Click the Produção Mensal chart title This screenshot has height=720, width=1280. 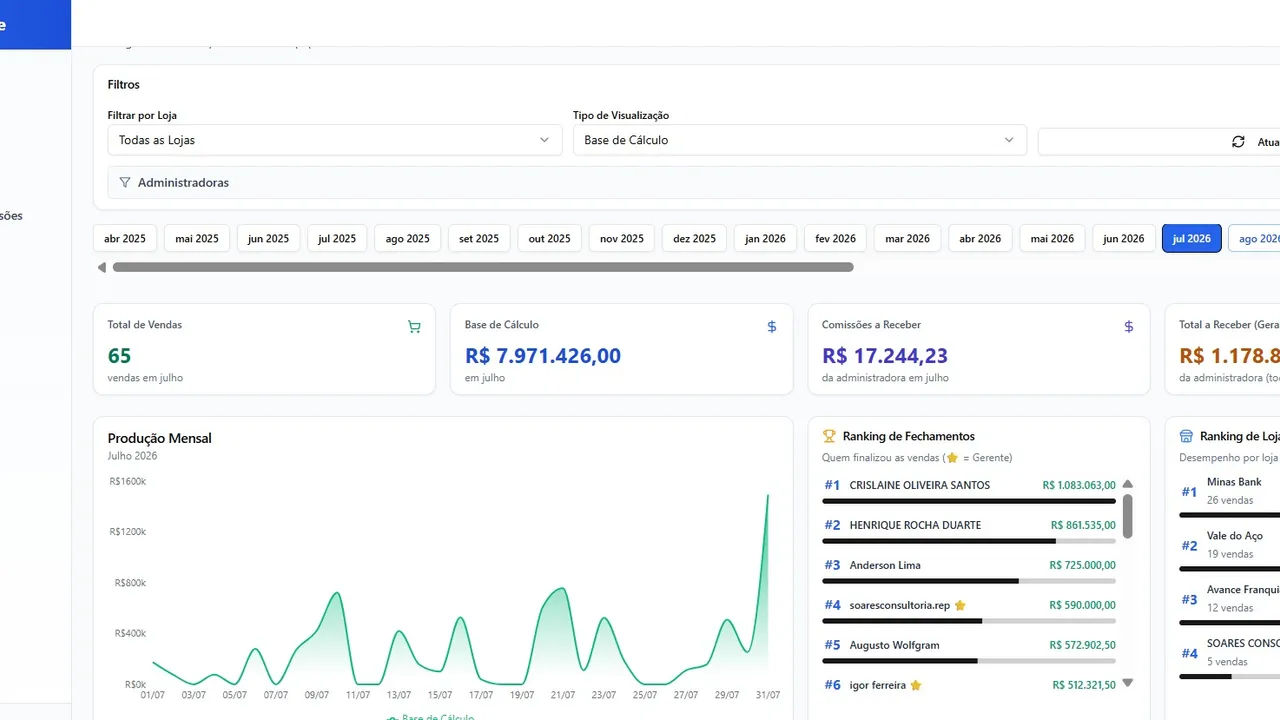click(160, 438)
